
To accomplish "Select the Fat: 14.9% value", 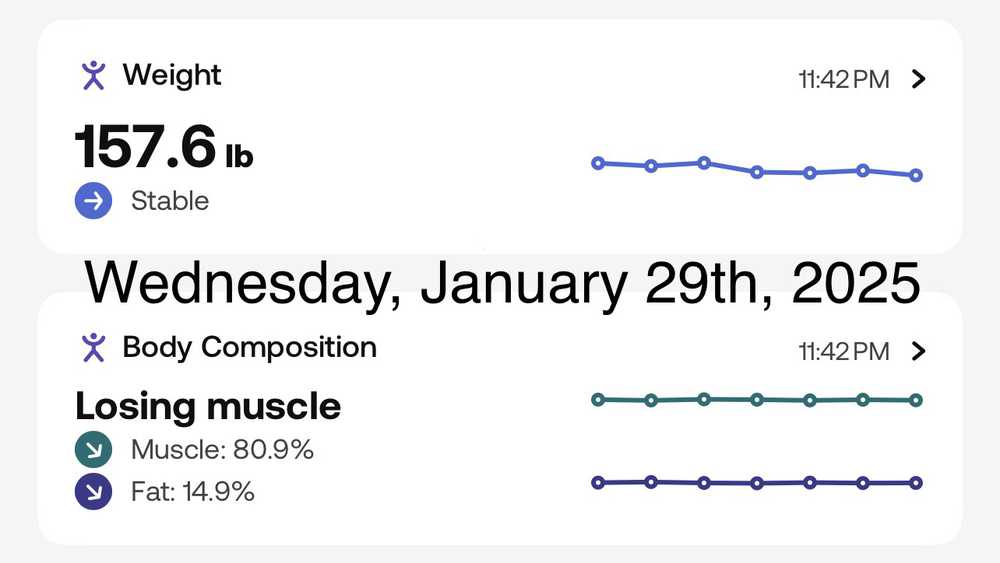I will pos(192,492).
